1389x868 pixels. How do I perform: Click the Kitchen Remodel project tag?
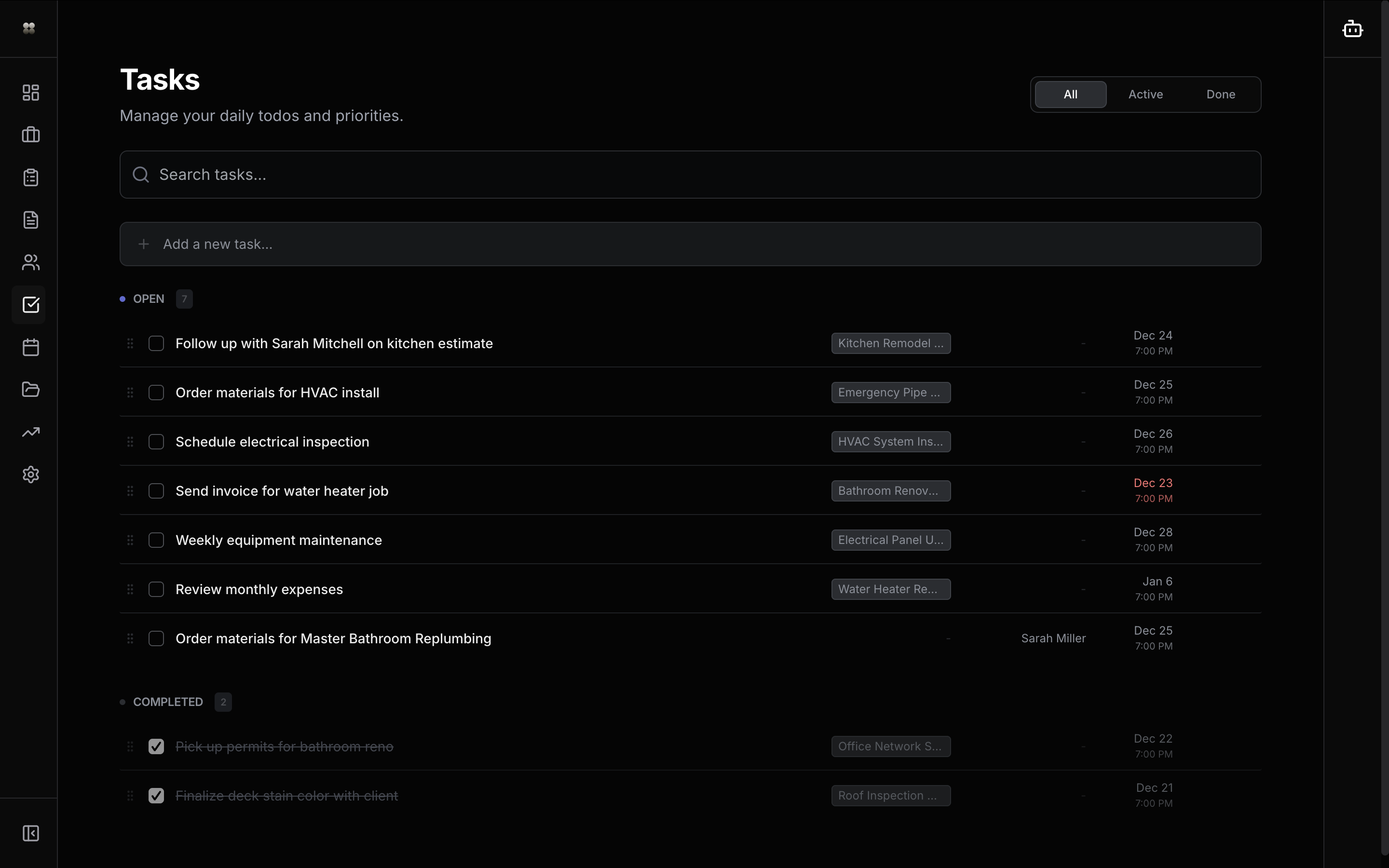890,343
